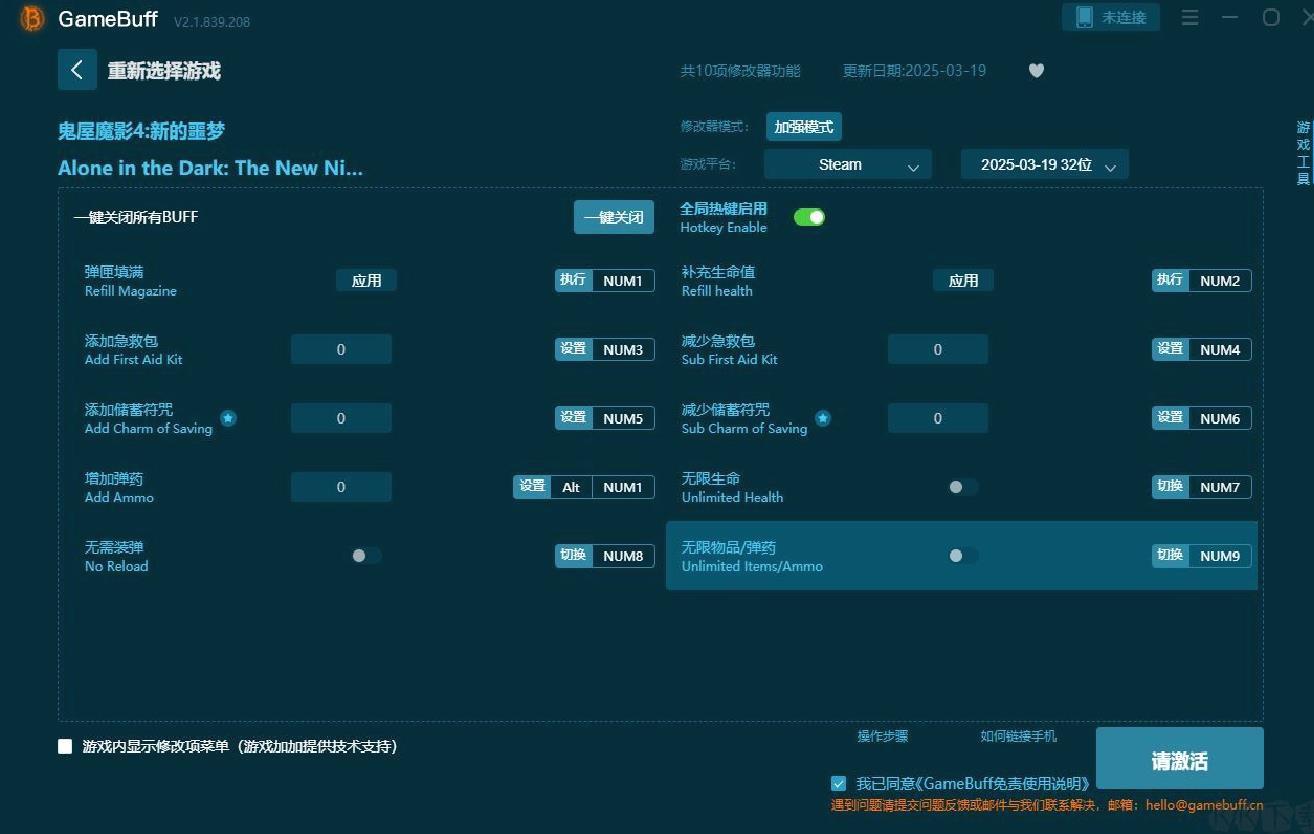Viewport: 1314px width, 834px height.
Task: Click the Alt modifier key for Add Ammo
Action: (571, 487)
